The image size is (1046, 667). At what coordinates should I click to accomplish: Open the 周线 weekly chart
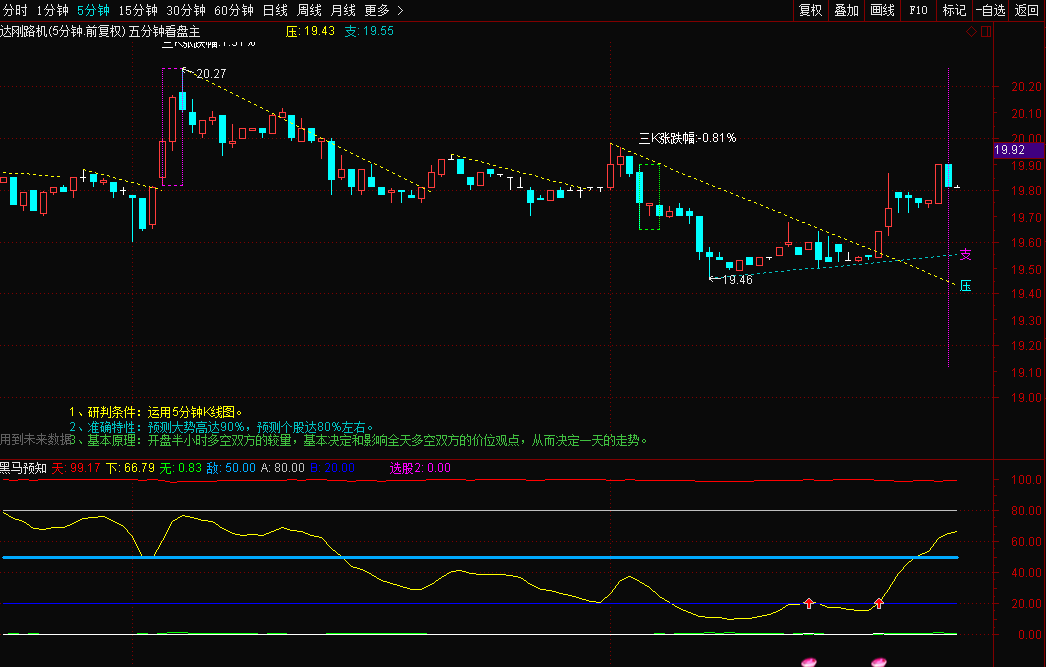pyautogui.click(x=309, y=10)
